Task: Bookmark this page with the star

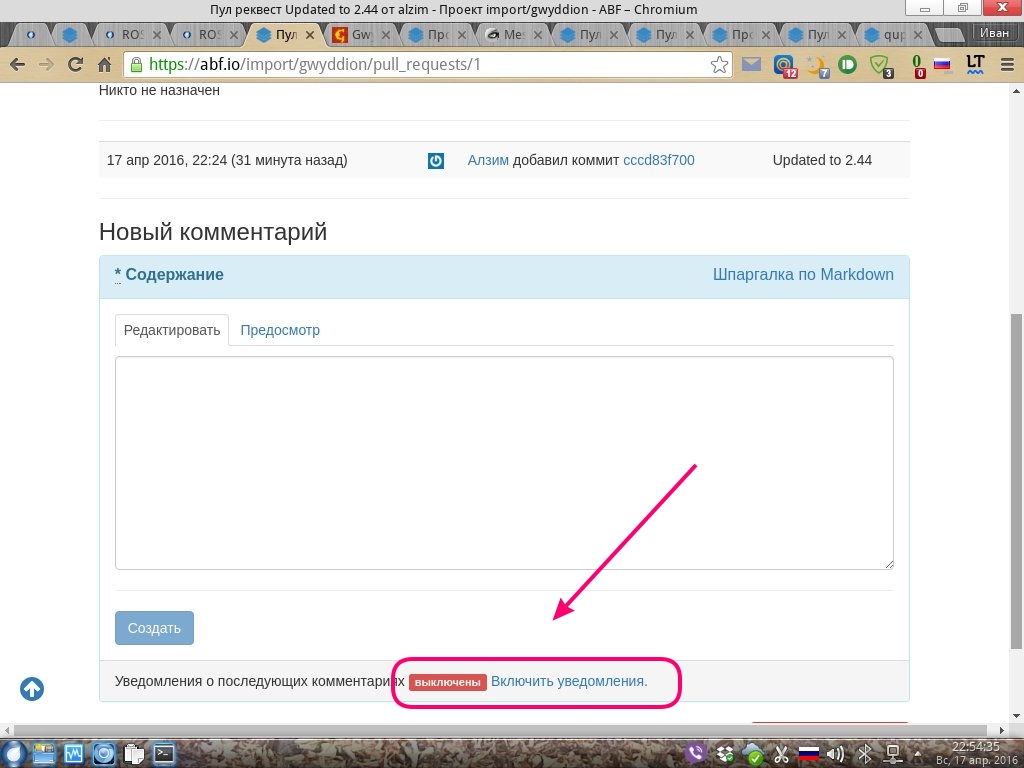Action: click(719, 65)
